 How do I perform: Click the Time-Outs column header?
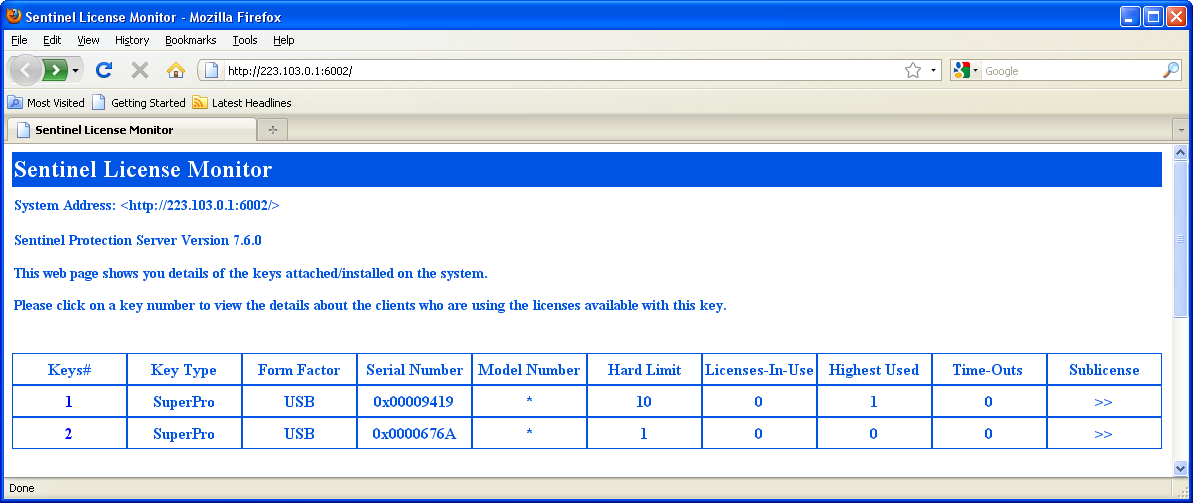tap(988, 370)
